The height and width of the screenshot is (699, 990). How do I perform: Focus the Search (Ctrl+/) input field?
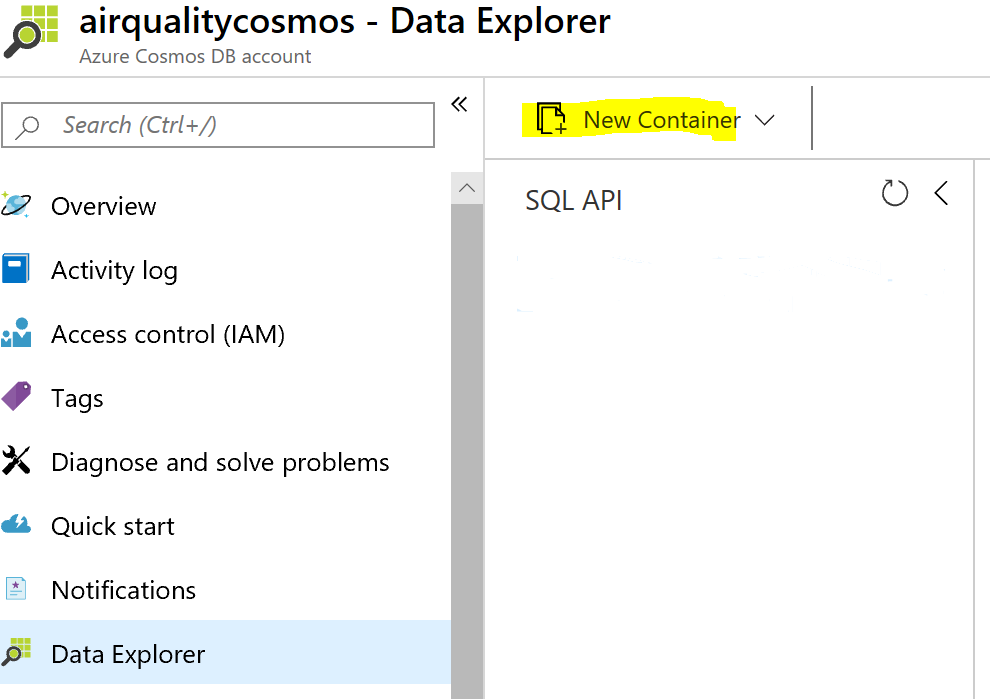point(230,125)
